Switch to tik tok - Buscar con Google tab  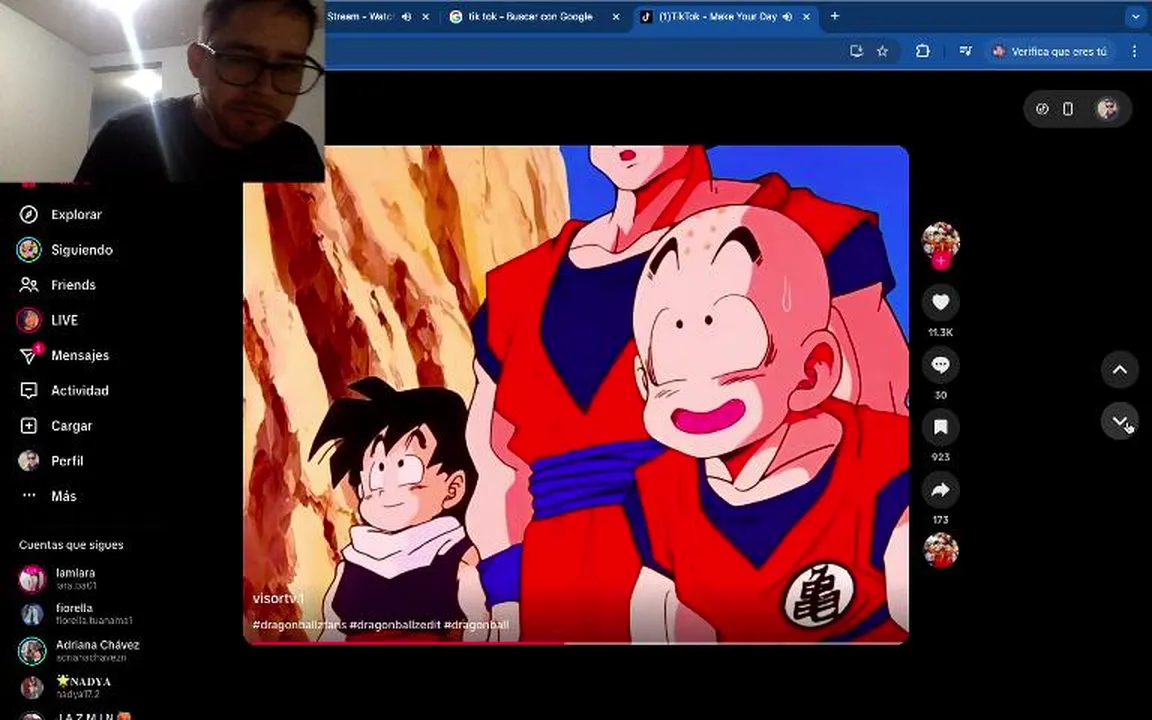(x=529, y=16)
